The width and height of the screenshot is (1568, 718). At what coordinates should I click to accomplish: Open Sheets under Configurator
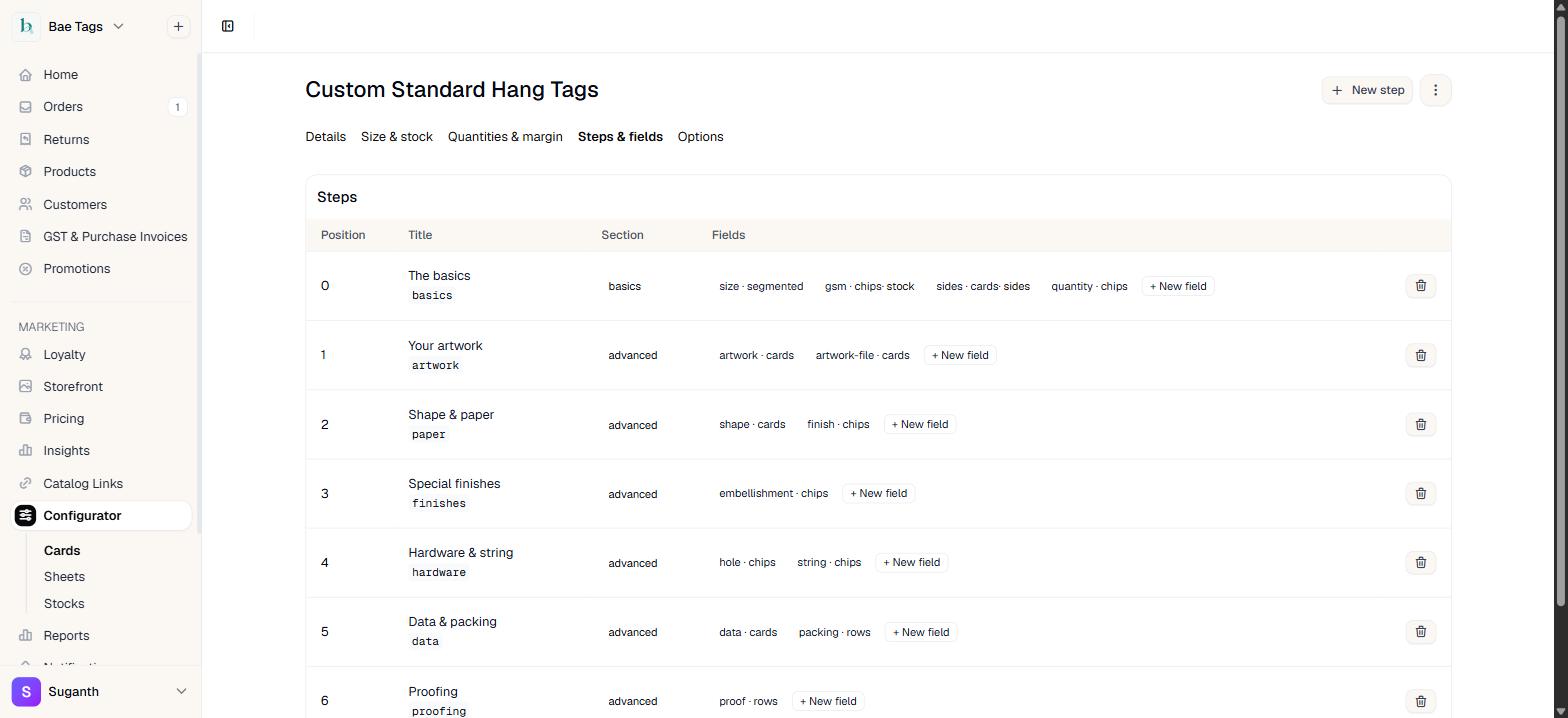pyautogui.click(x=64, y=577)
